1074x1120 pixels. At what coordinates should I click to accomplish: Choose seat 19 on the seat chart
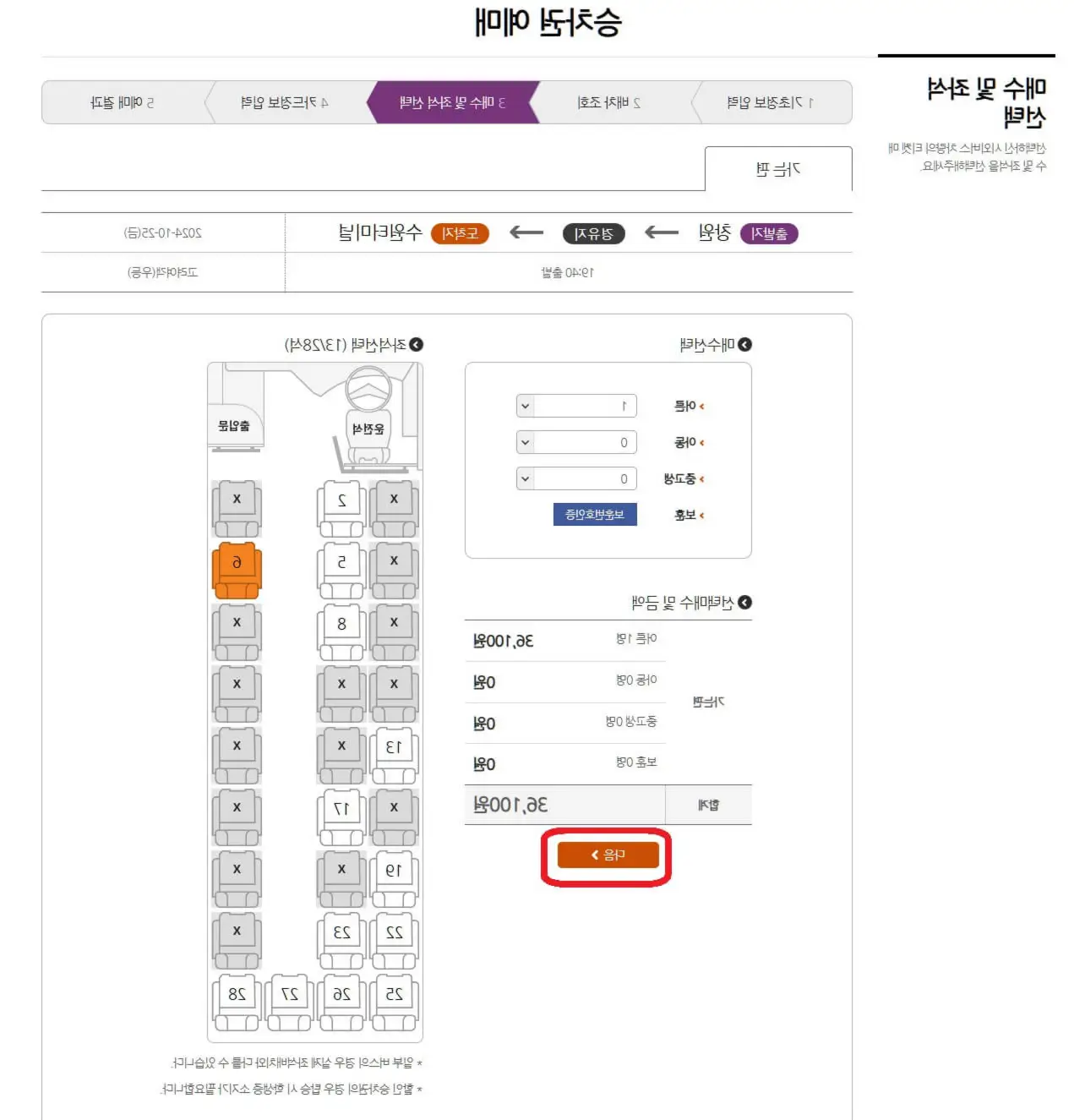[394, 878]
